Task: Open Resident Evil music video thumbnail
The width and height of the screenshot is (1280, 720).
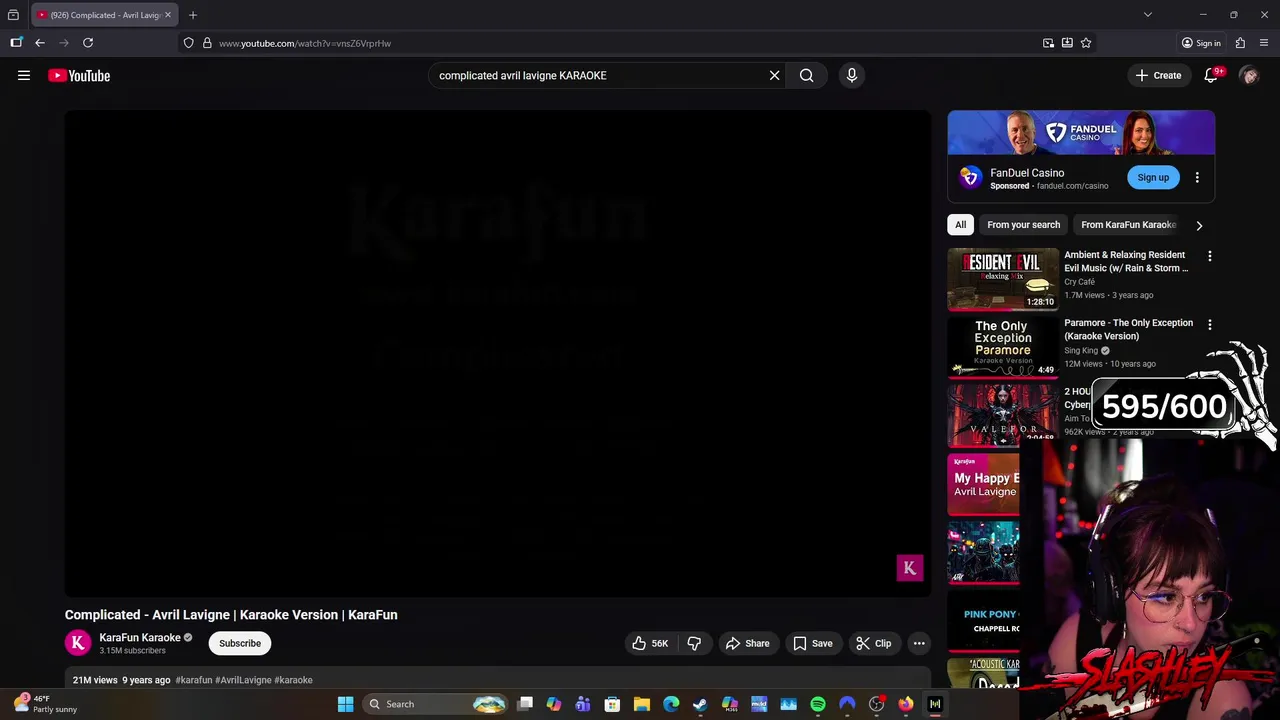Action: coord(1003,279)
